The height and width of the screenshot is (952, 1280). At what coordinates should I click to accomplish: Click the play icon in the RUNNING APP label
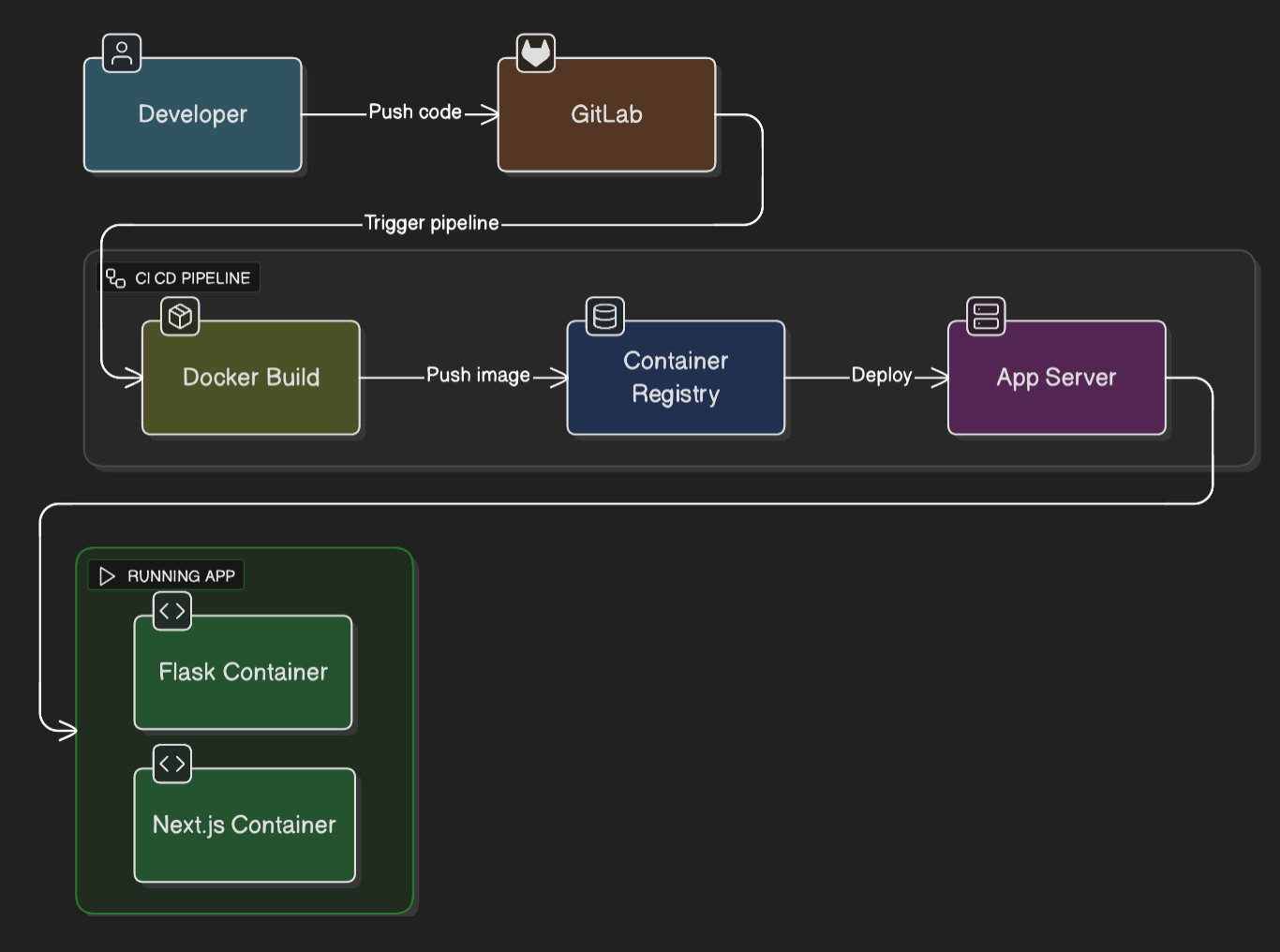(x=106, y=575)
